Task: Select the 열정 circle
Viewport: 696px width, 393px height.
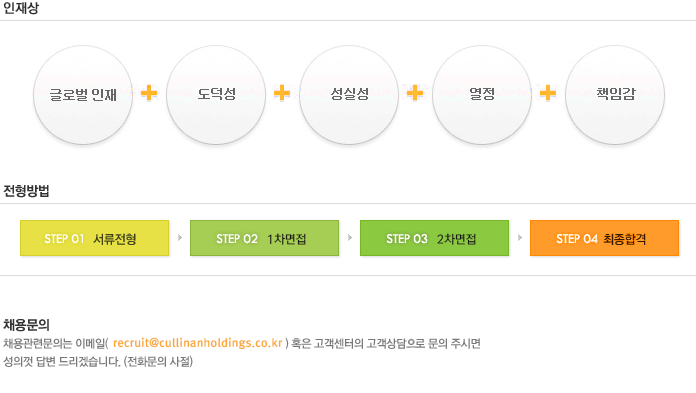Action: (482, 95)
